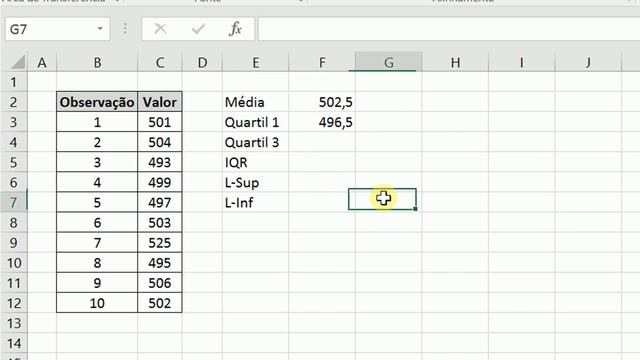Click cell with value 503
640x360 pixels.
click(160, 223)
